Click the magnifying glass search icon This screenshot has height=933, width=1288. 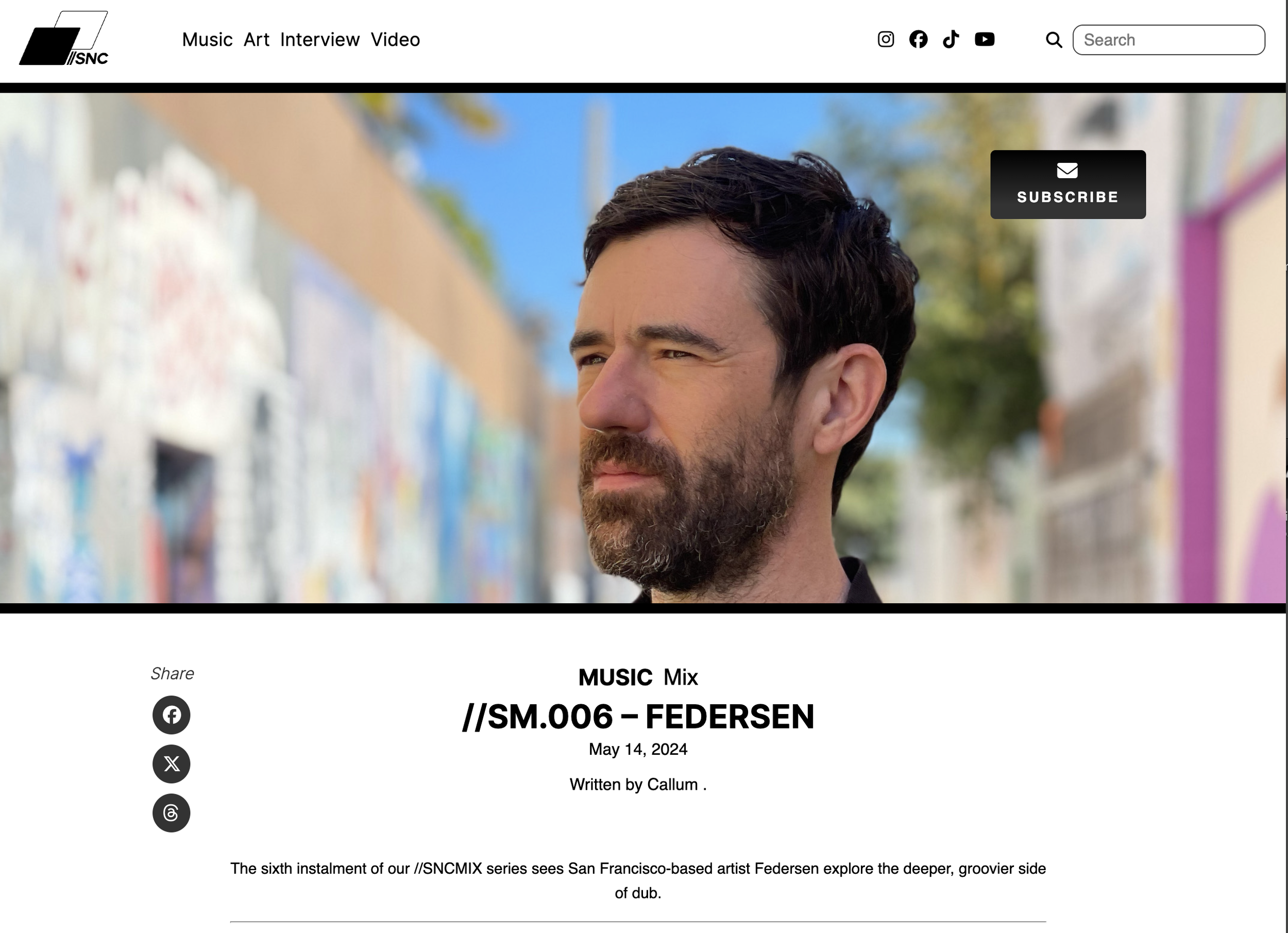(1054, 40)
